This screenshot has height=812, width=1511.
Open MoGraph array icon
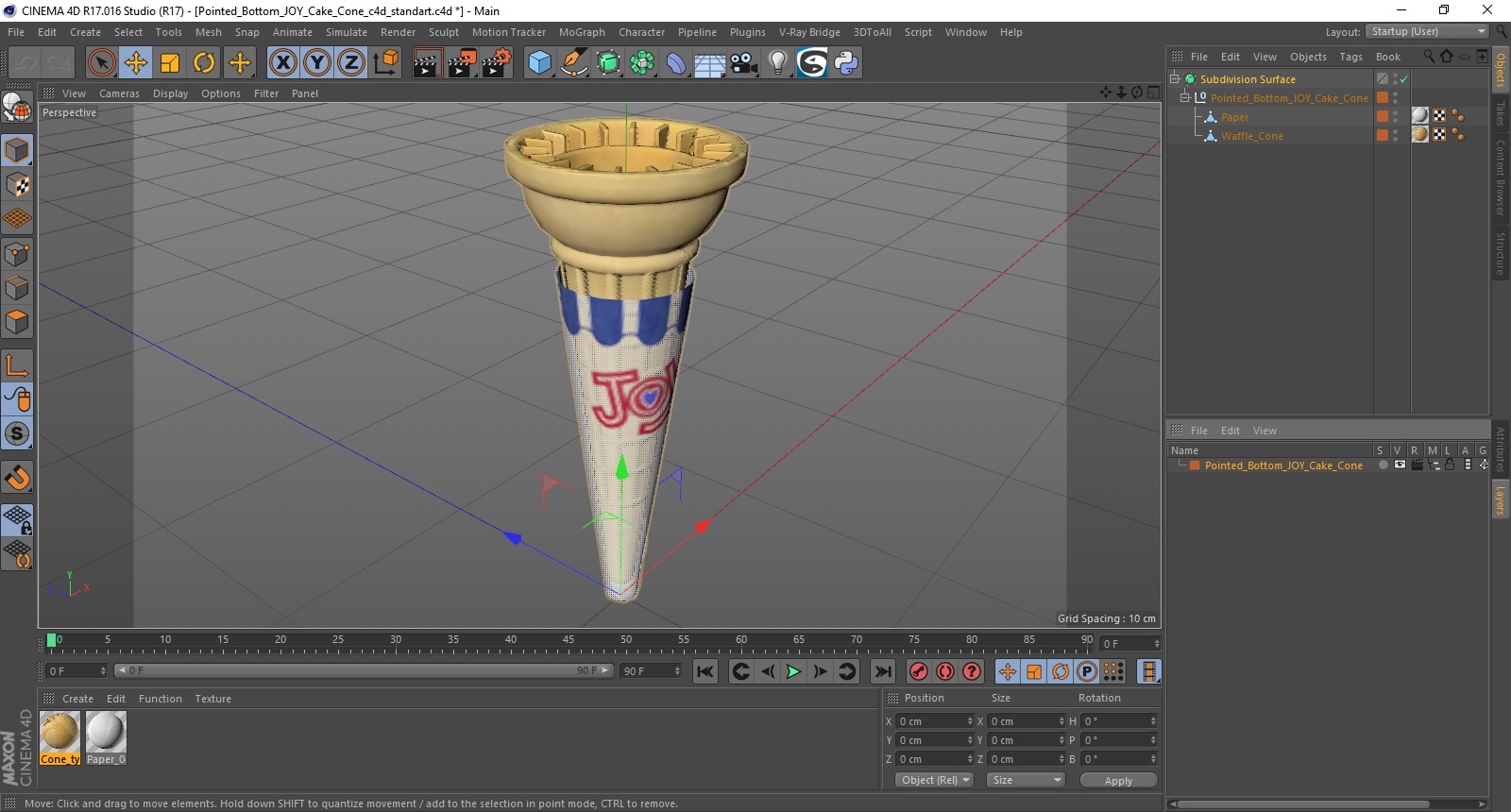coord(642,63)
